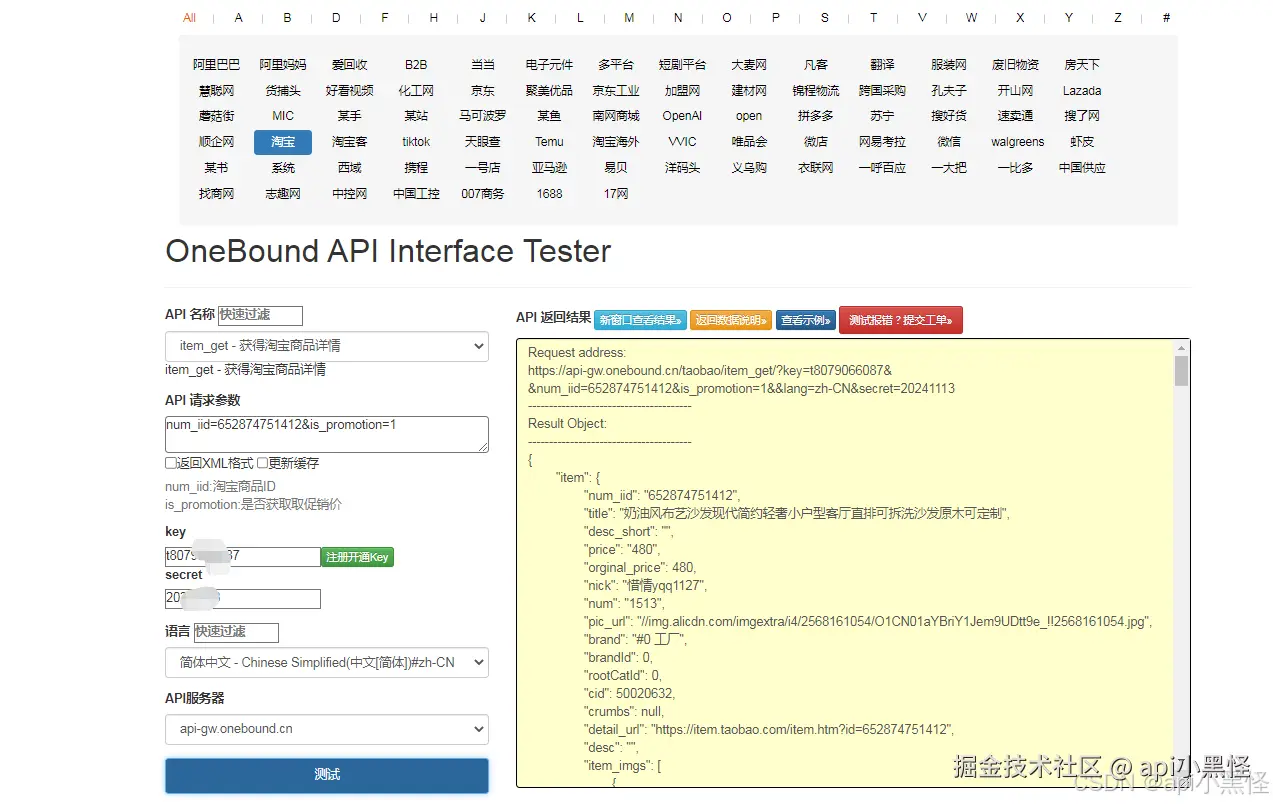Filter platforms by letter "J"
The height and width of the screenshot is (804, 1273).
point(483,18)
